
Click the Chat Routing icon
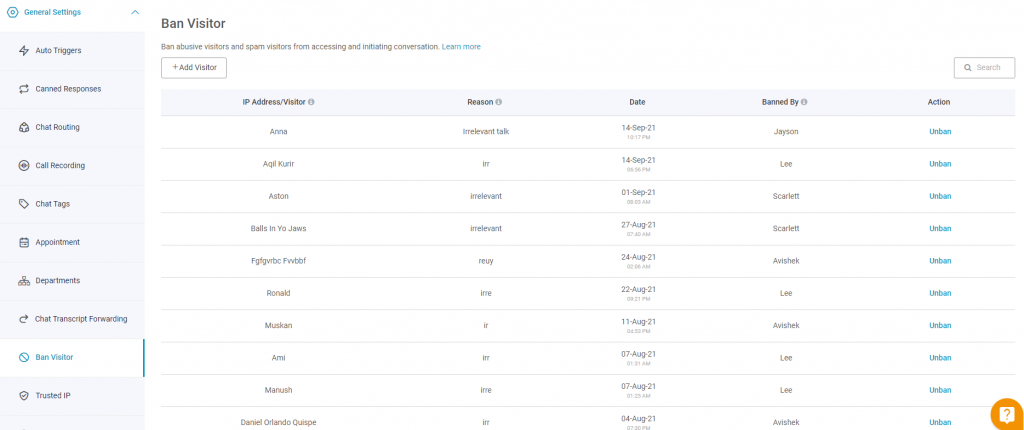(24, 127)
